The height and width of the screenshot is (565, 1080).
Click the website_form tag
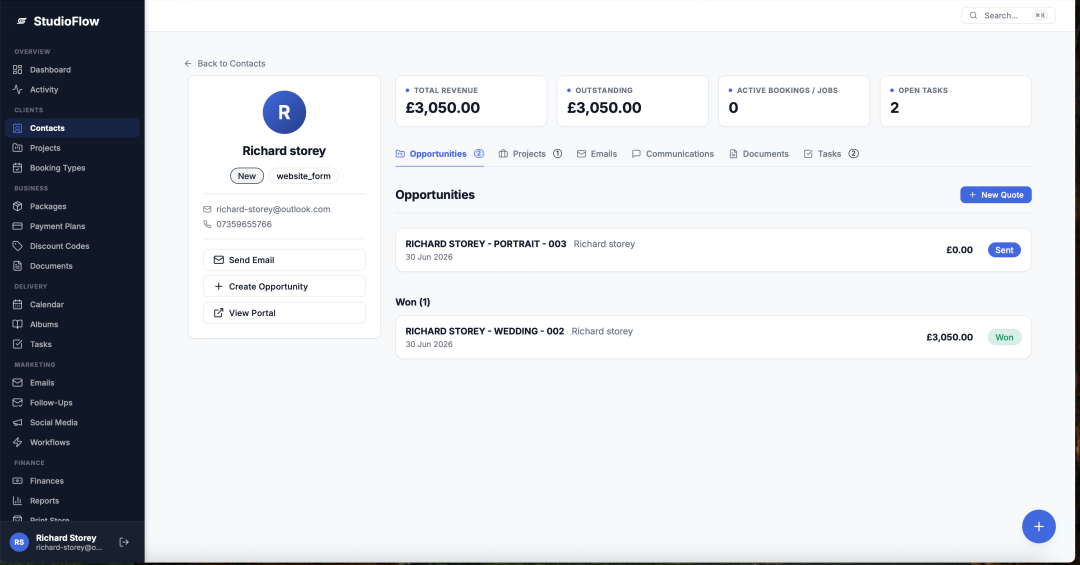304,176
